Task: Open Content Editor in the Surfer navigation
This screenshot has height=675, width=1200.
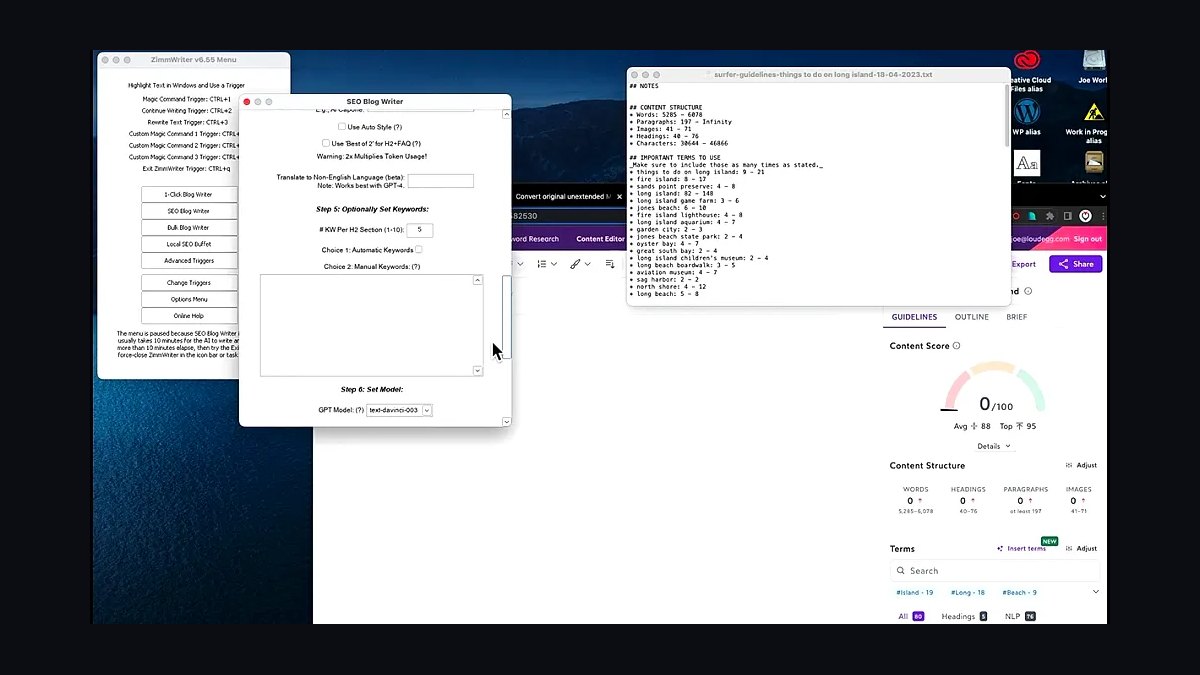Action: coord(601,239)
